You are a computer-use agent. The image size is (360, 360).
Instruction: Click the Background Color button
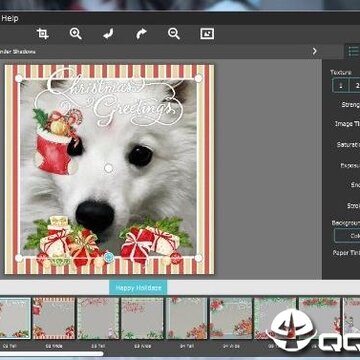(x=347, y=235)
